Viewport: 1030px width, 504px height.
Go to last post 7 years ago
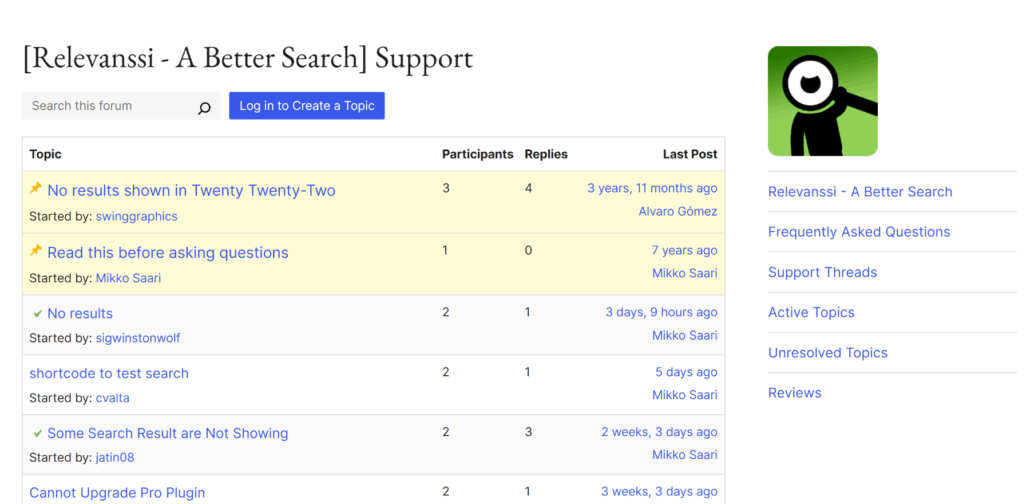[684, 250]
